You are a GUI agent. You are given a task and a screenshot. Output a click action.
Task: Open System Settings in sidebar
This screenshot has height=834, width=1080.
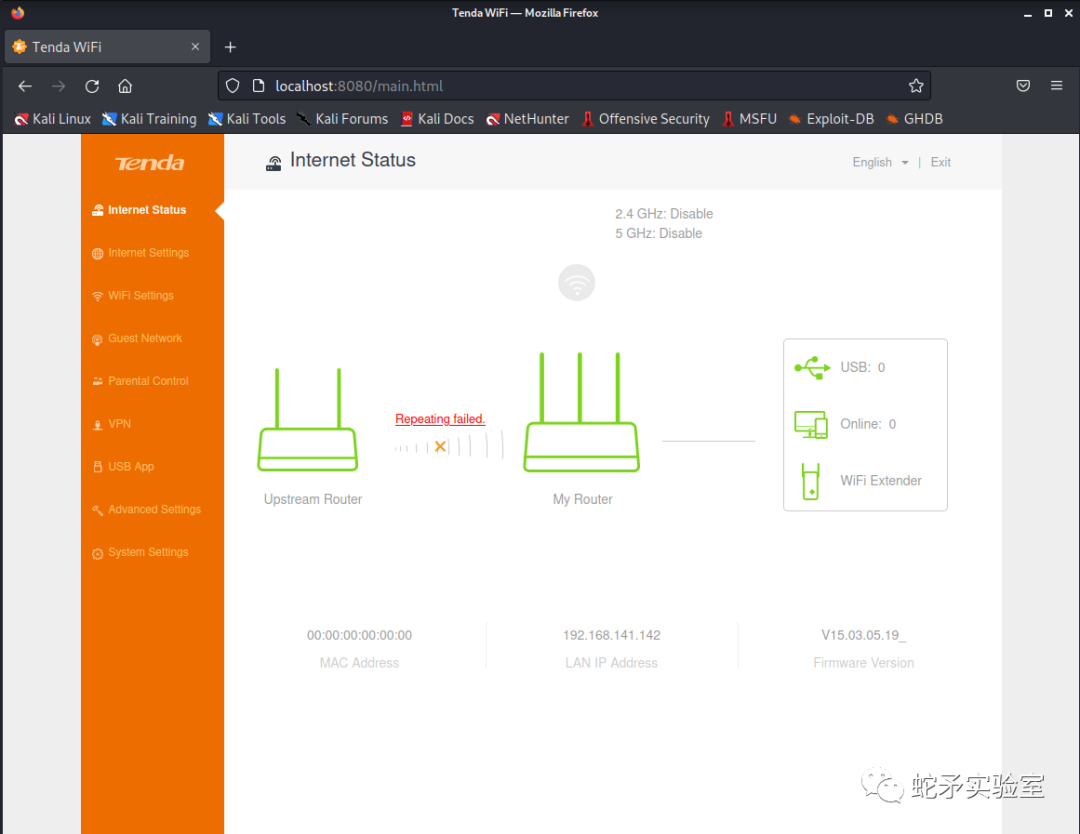click(141, 552)
